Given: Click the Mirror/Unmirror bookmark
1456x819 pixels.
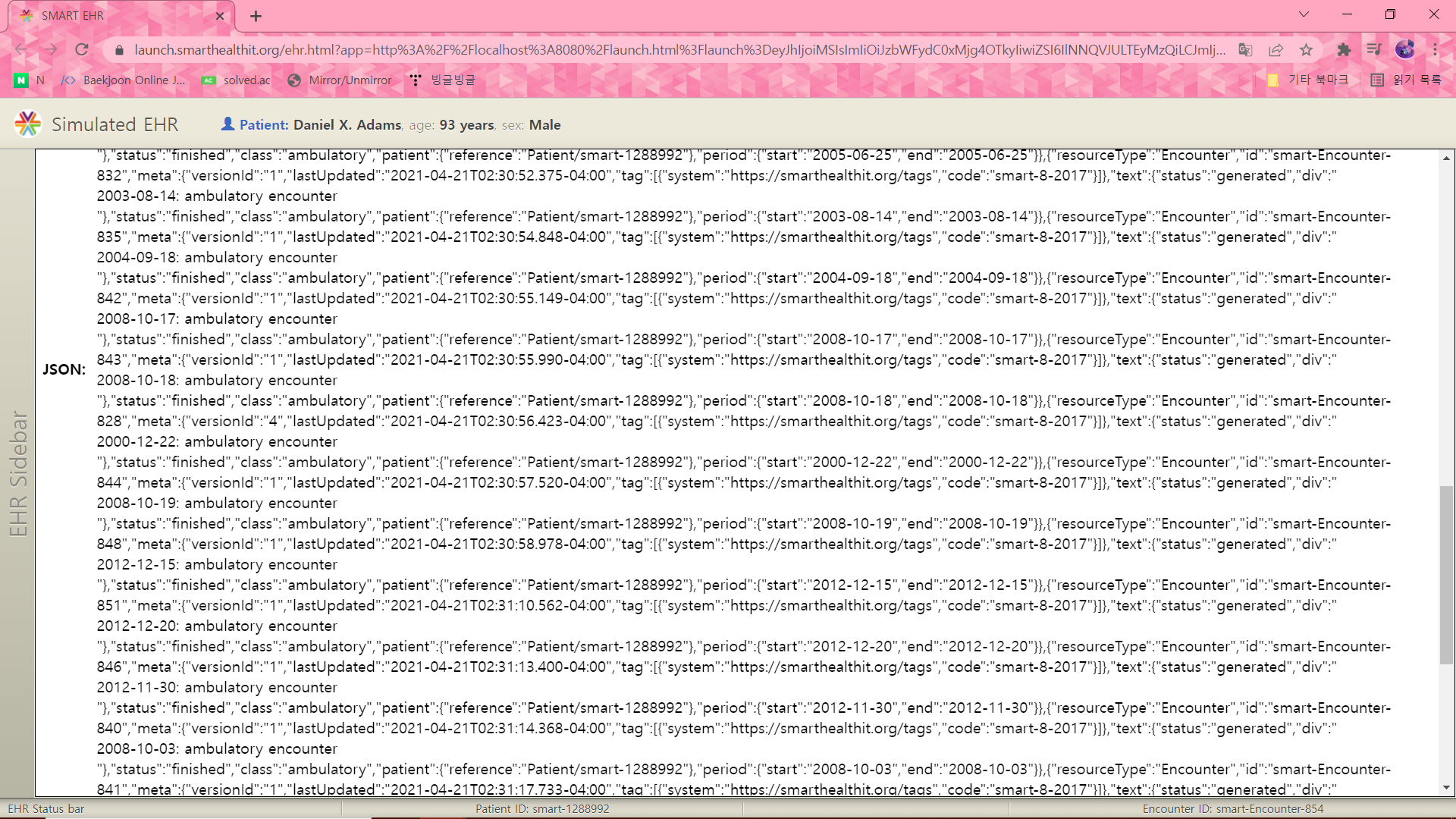Looking at the screenshot, I should tap(340, 80).
